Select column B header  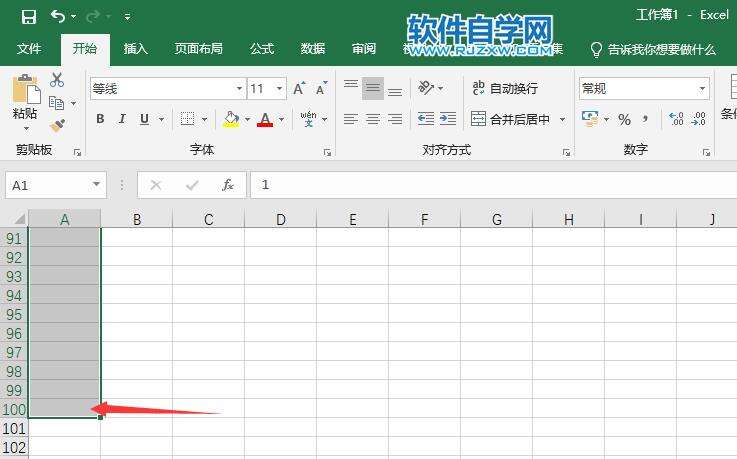(137, 219)
